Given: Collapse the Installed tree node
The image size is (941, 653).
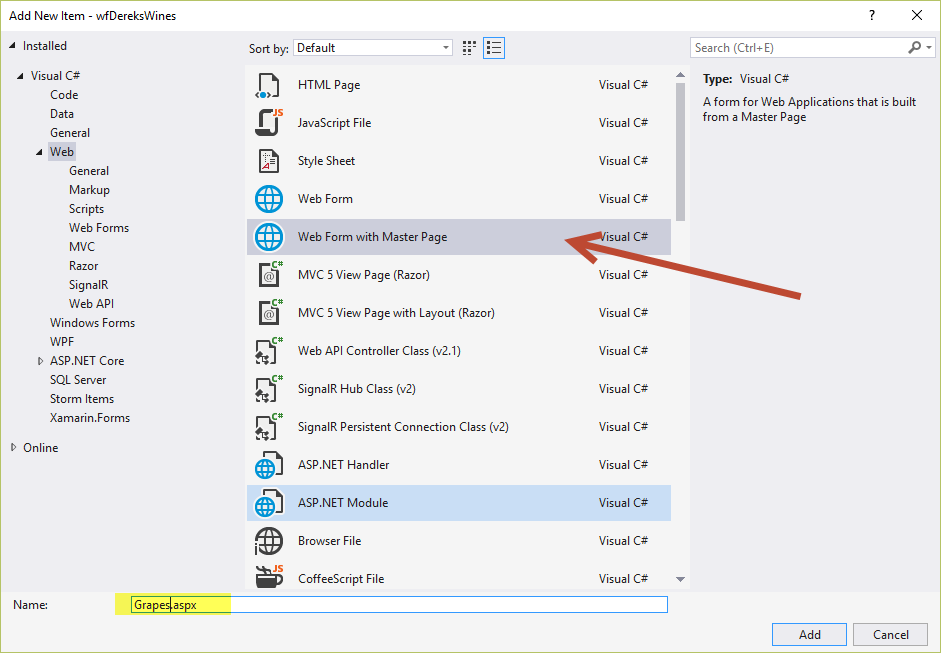Looking at the screenshot, I should pyautogui.click(x=13, y=46).
